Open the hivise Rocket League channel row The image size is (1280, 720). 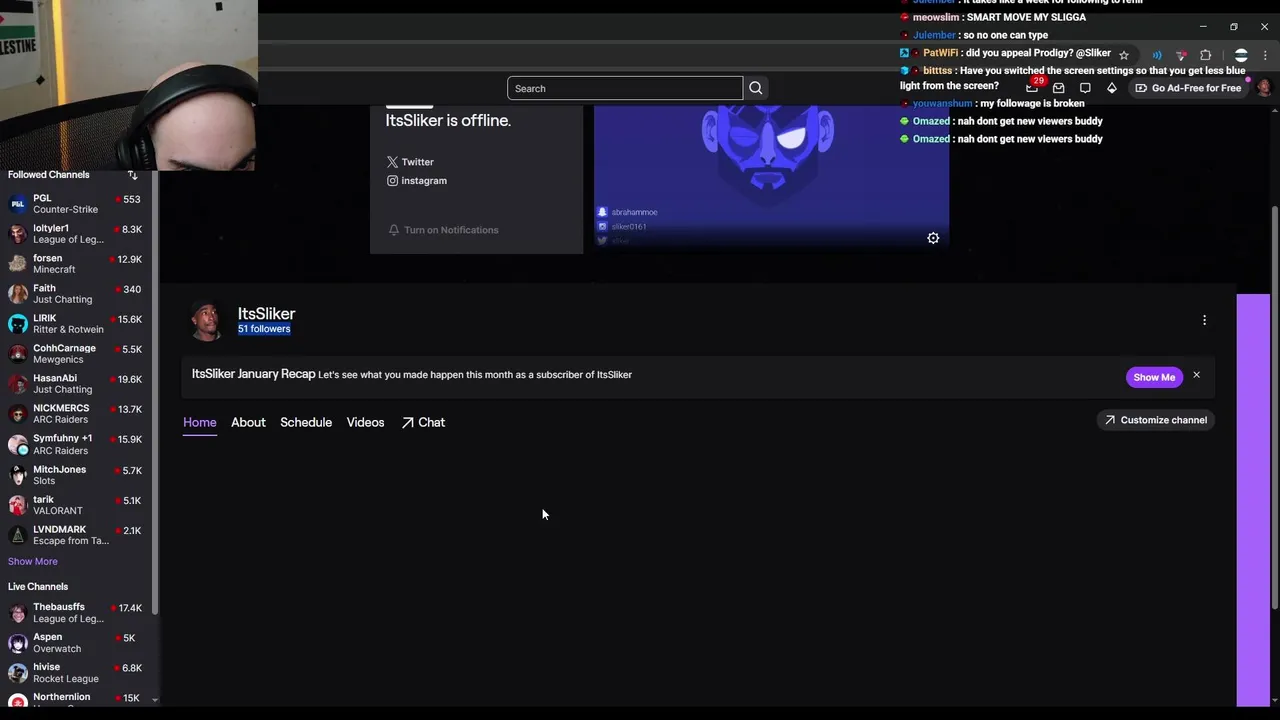coord(77,673)
